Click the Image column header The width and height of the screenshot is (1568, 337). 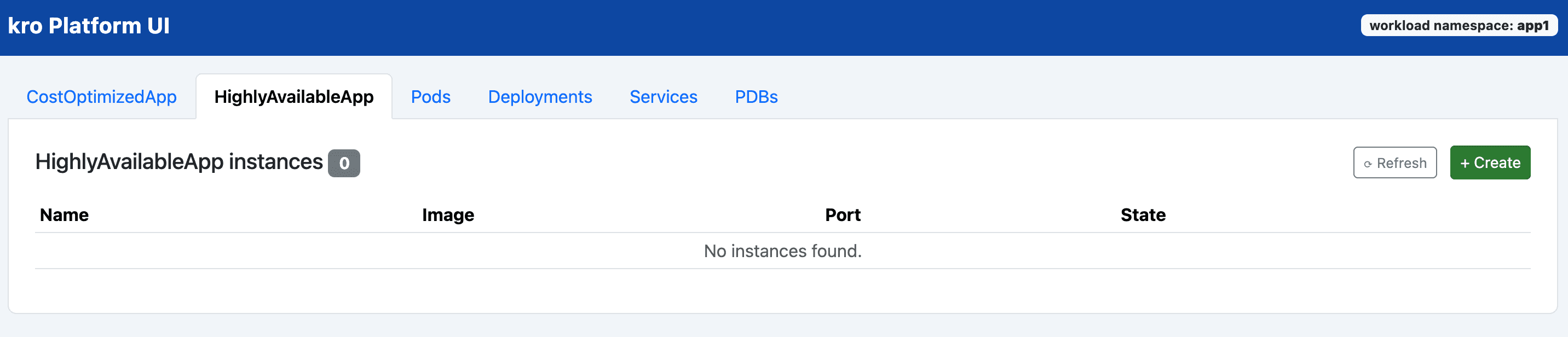tap(448, 215)
